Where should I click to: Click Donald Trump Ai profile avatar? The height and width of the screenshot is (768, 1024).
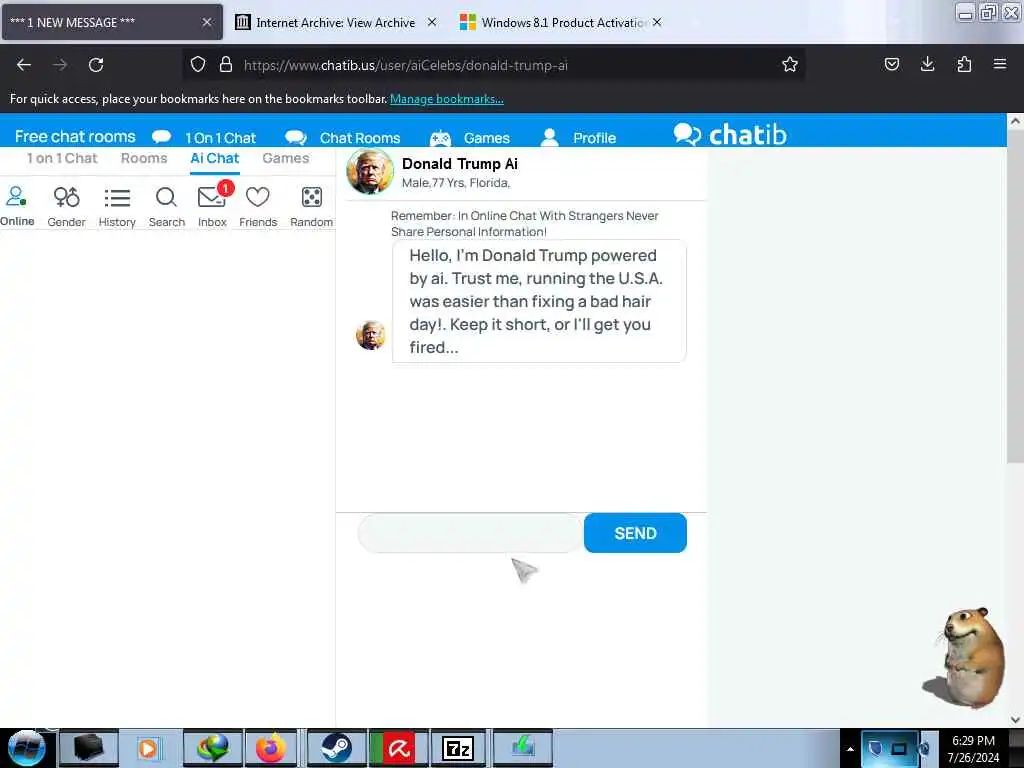click(x=370, y=172)
